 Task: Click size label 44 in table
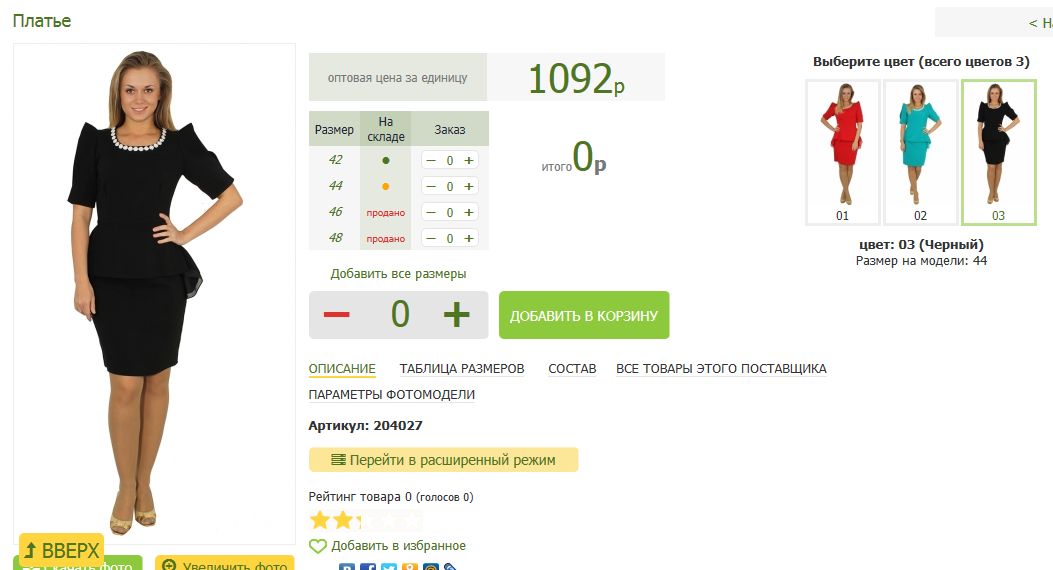[x=335, y=186]
